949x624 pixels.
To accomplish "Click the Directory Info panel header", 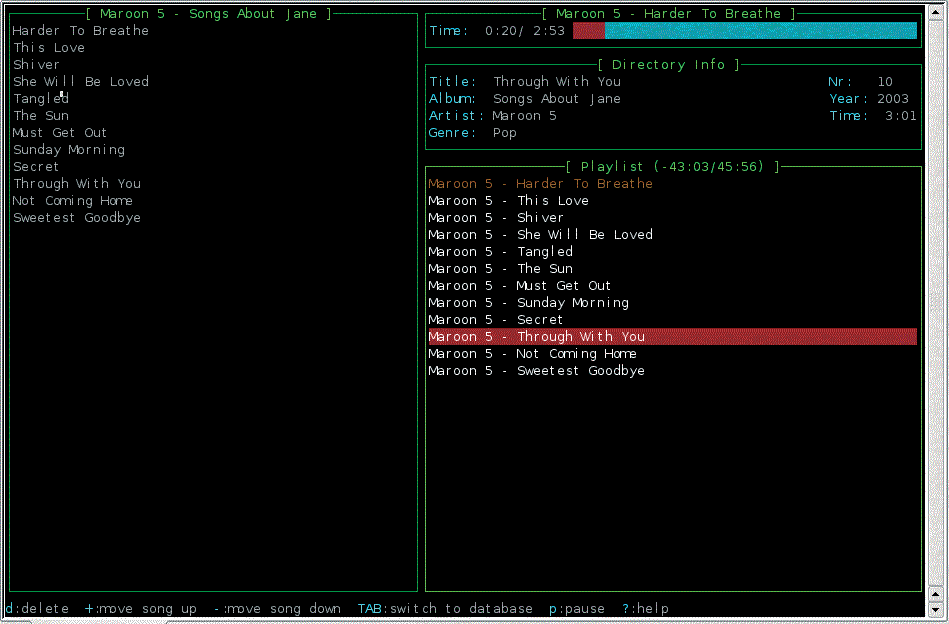I will (x=668, y=65).
